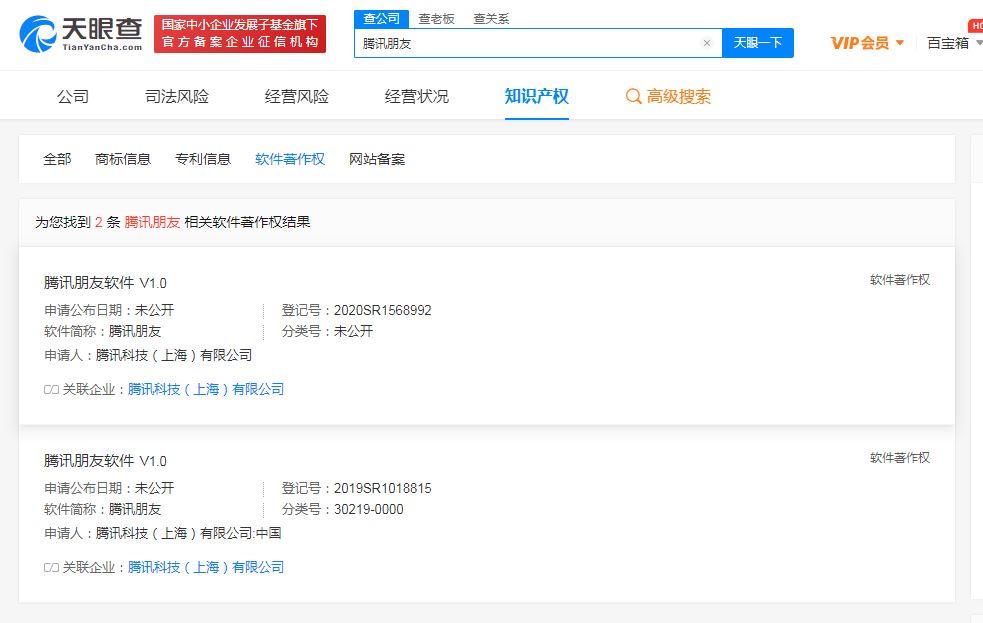Clear the search box with the × icon
Screen dimensions: 983x623
[707, 43]
